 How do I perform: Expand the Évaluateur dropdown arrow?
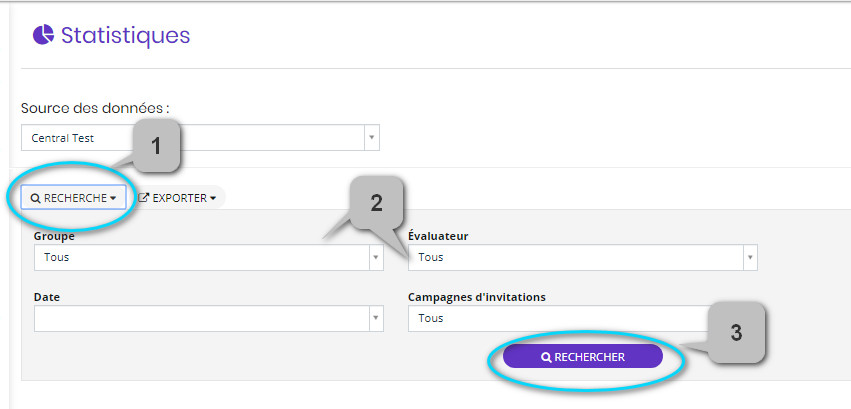(x=750, y=257)
